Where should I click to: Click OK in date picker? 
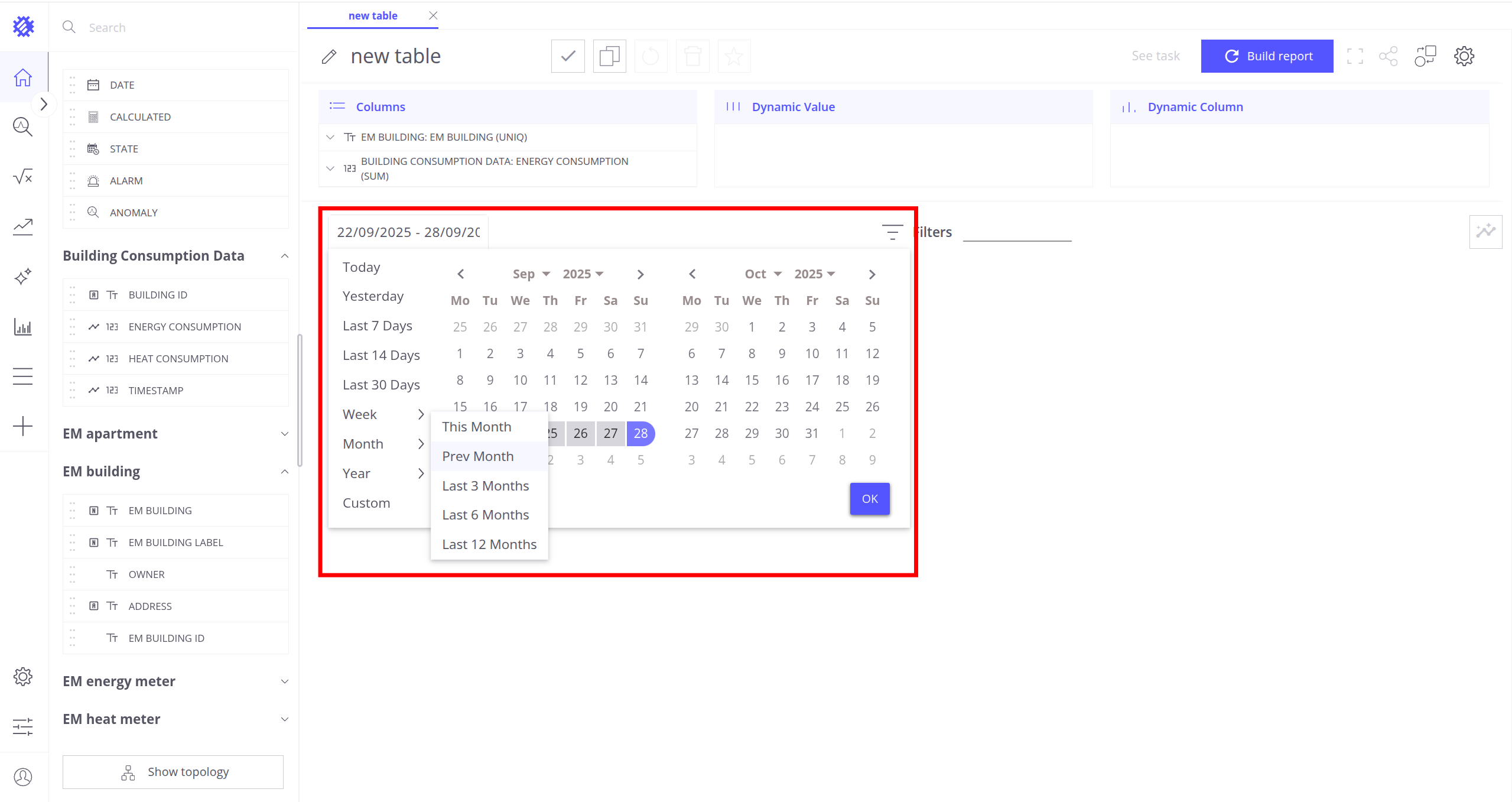point(869,499)
